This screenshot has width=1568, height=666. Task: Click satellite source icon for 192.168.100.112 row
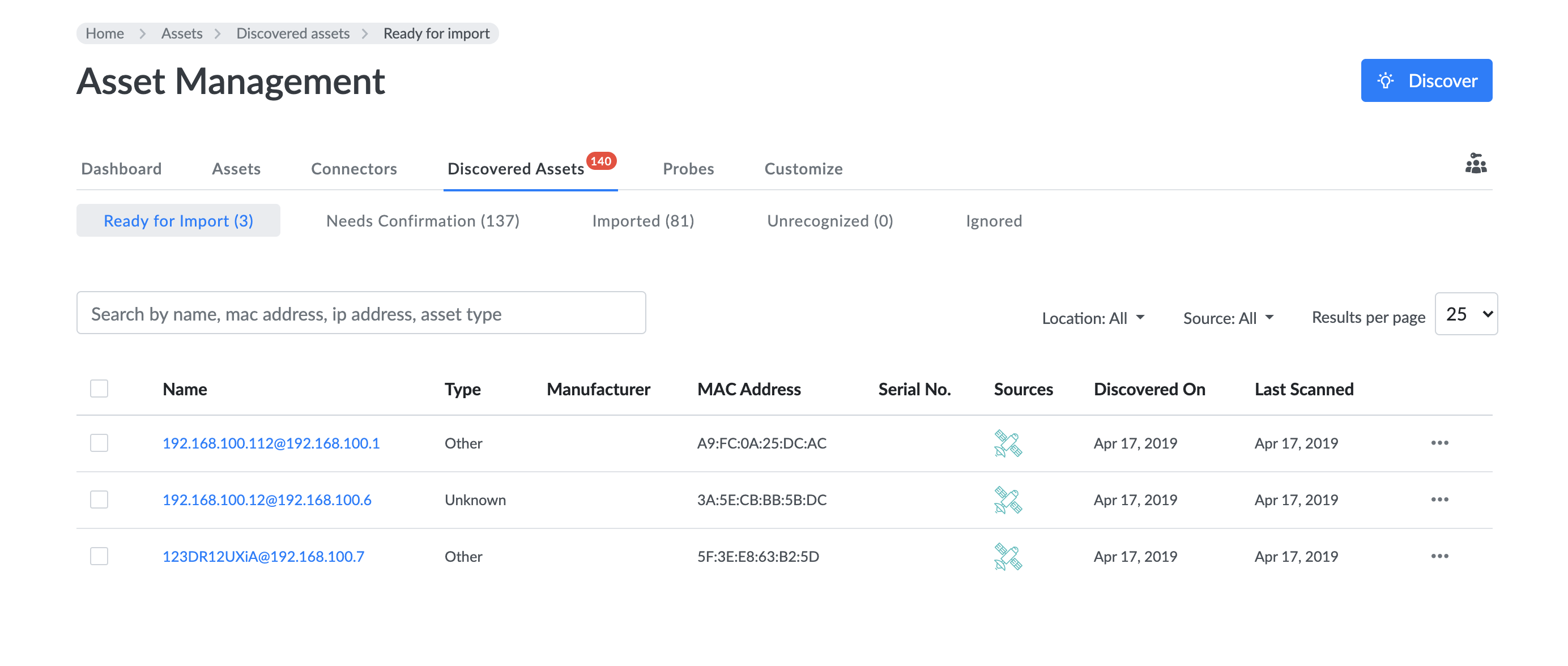tap(1008, 443)
